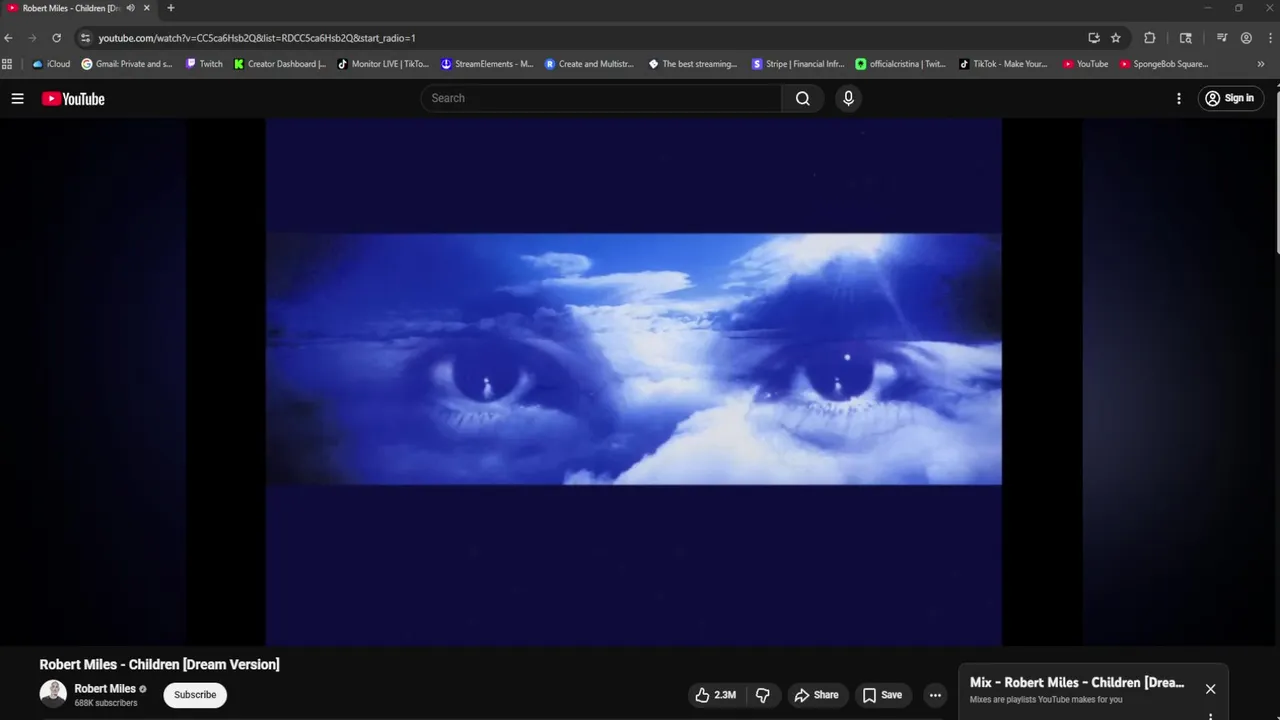Open the Chrome three-dot menu

click(1269, 38)
